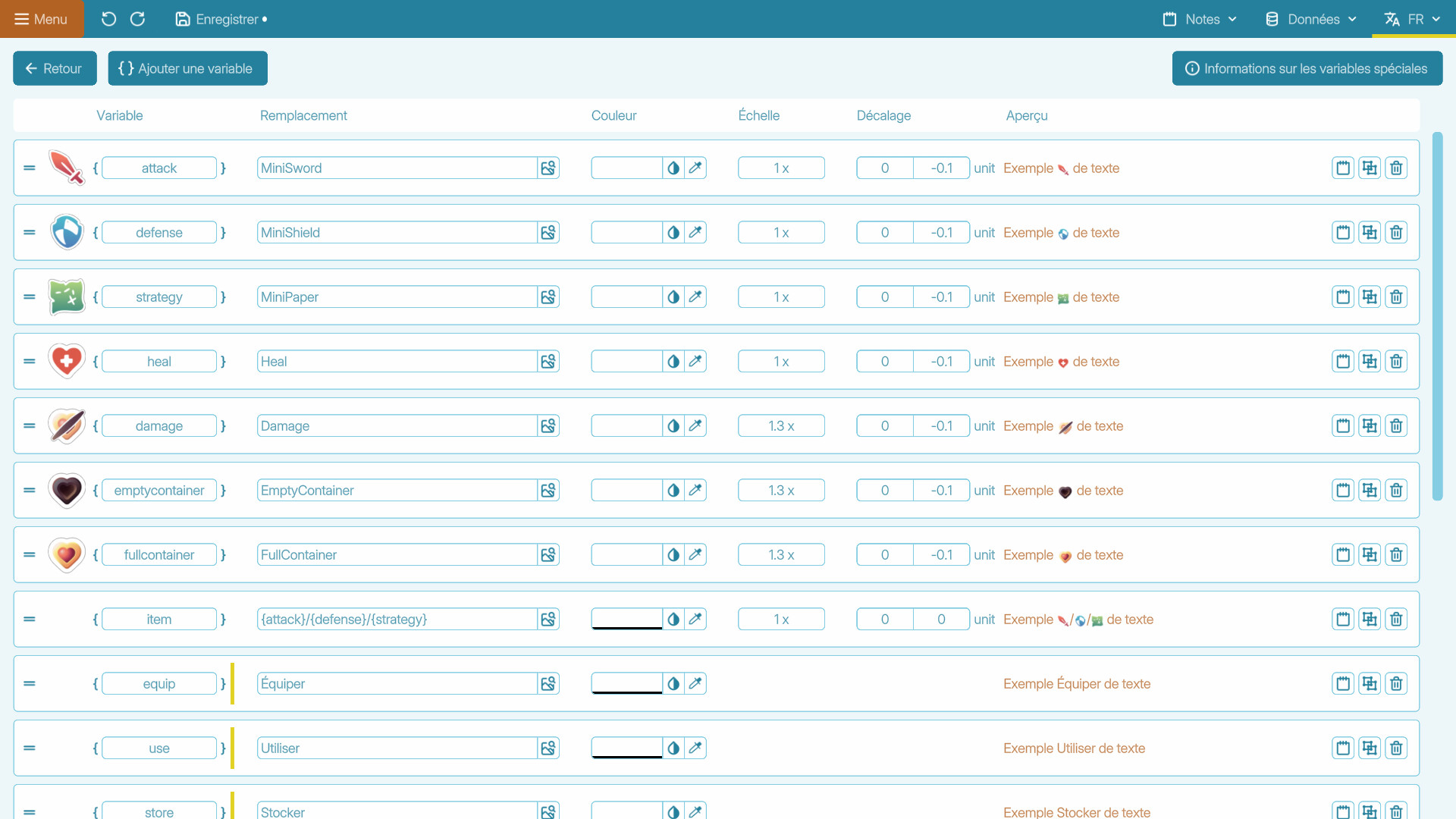1456x819 pixels.
Task: Duplicate the defense variable row
Action: point(1370,232)
